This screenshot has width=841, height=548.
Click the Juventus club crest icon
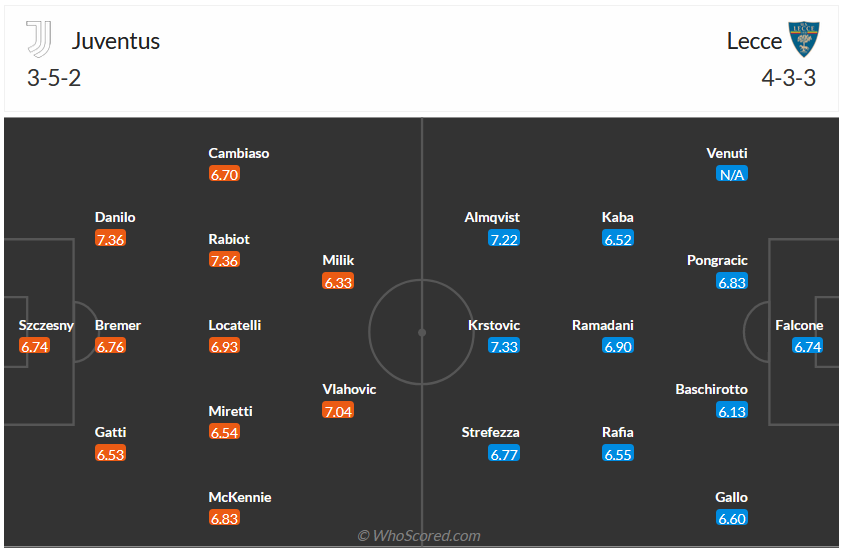click(38, 40)
